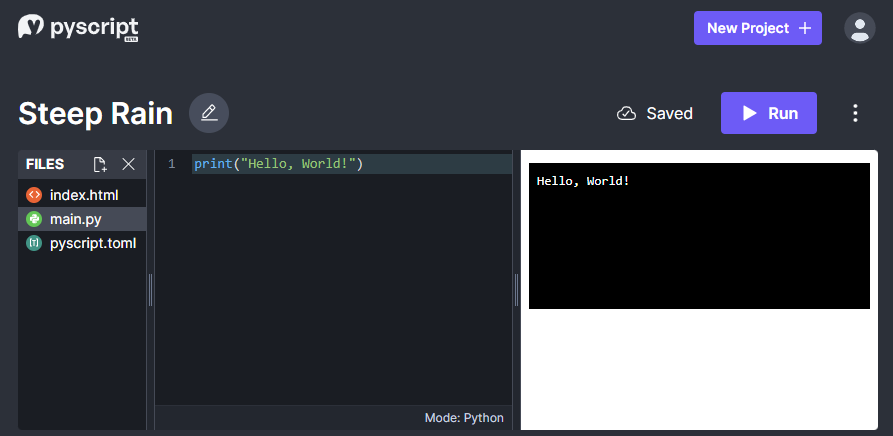The width and height of the screenshot is (893, 436).
Task: Click the main.py Python icon
Action: [34, 219]
